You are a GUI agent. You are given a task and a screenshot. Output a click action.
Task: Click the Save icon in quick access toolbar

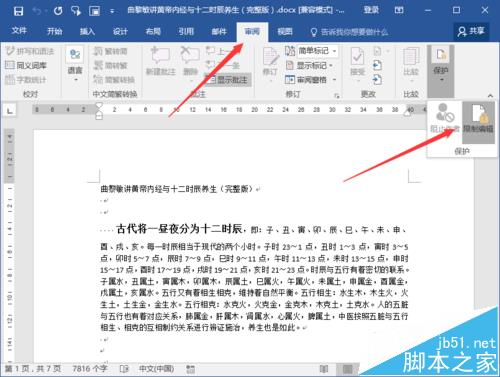pyautogui.click(x=18, y=11)
